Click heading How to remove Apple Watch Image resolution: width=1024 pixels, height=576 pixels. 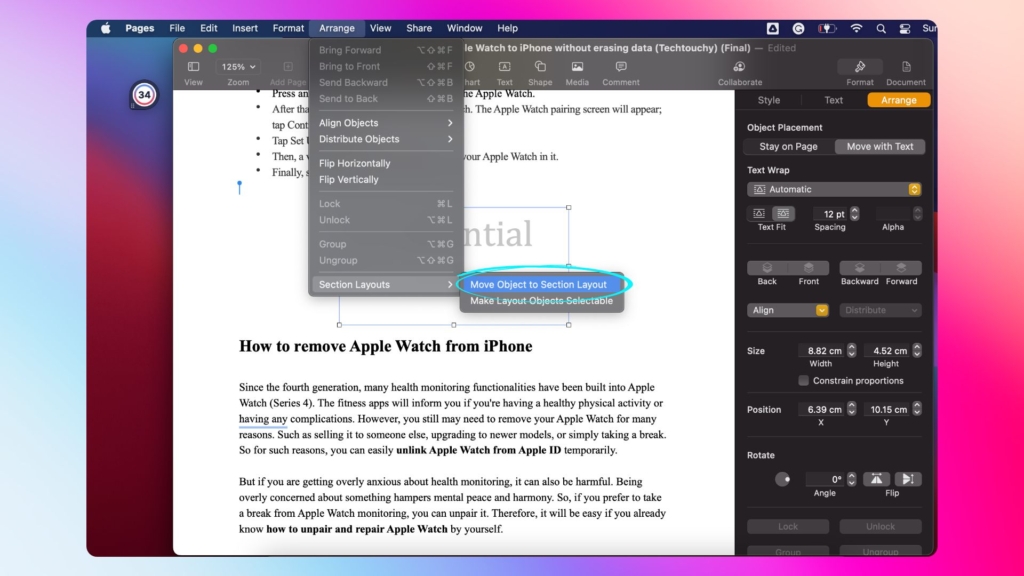point(385,346)
